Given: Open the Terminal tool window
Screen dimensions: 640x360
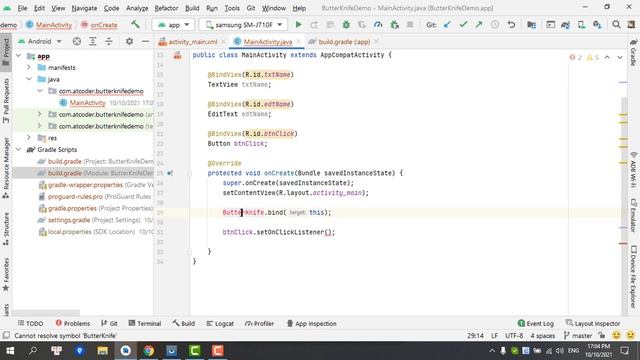Looking at the screenshot, I should [x=145, y=323].
